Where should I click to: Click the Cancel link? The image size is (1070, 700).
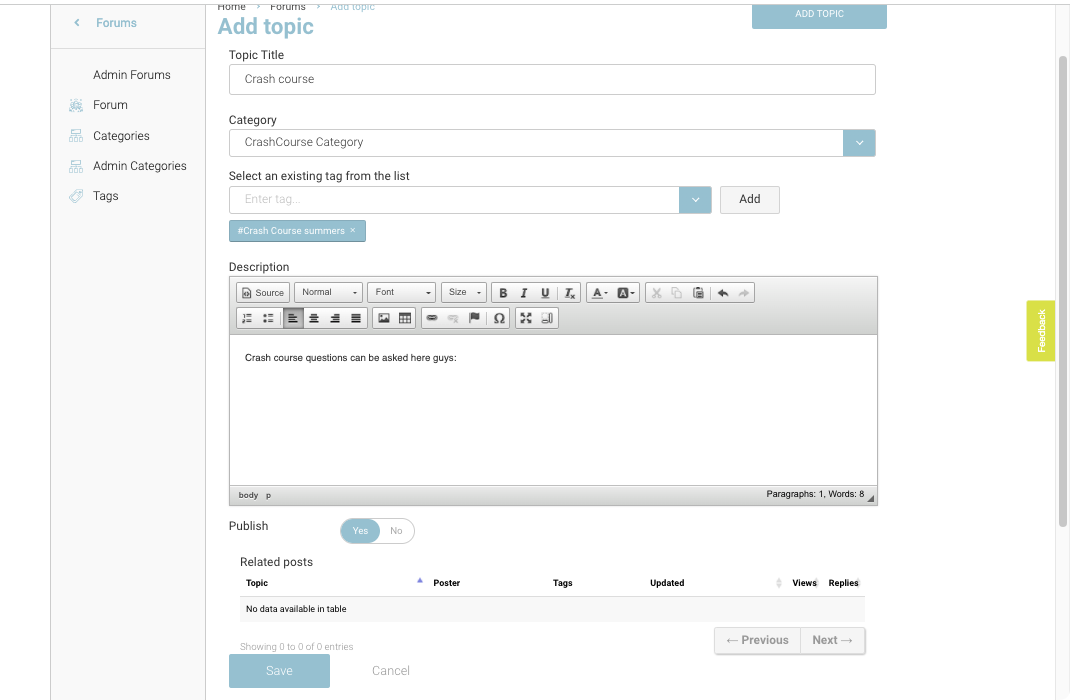click(391, 671)
